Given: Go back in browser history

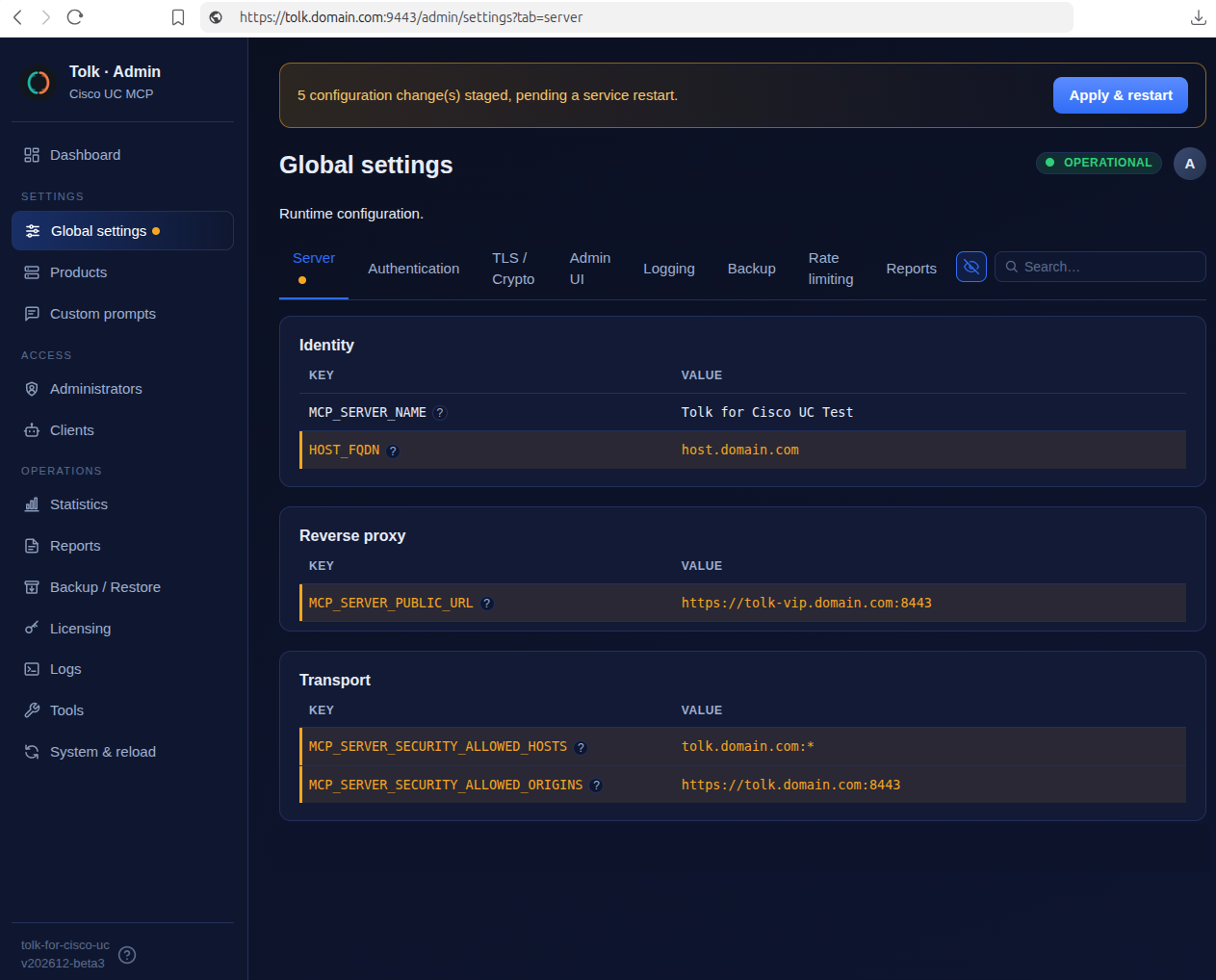Looking at the screenshot, I should coord(17,17).
